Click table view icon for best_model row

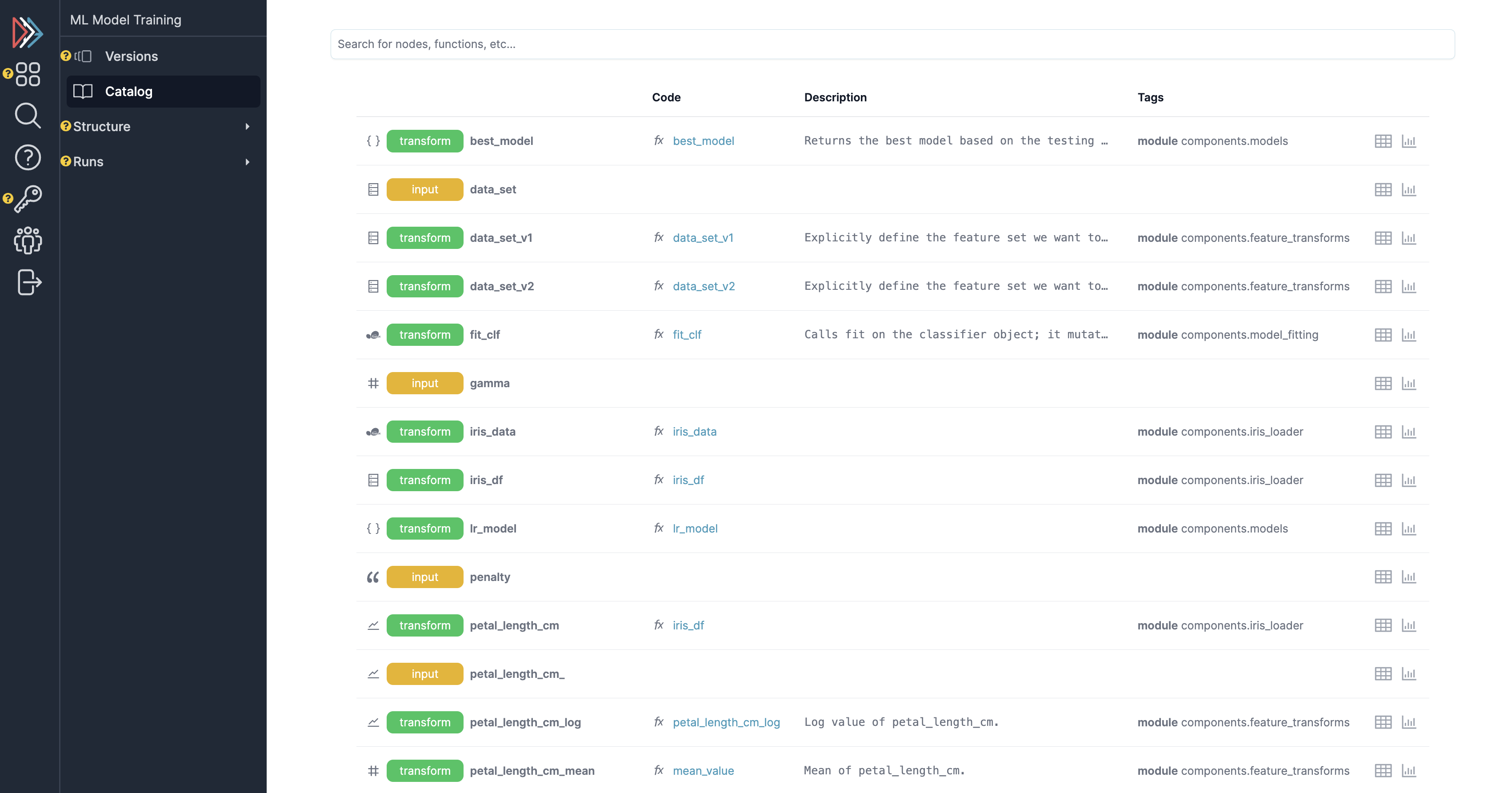point(1382,141)
